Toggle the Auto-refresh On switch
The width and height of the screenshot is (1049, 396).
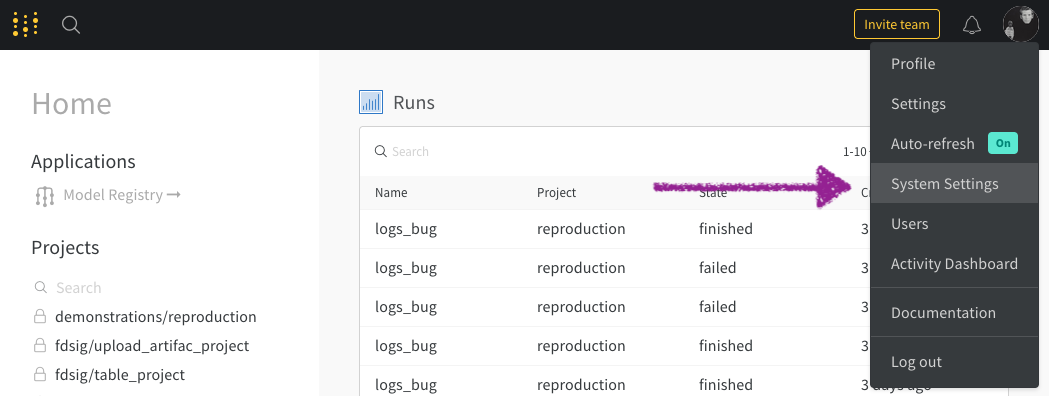(x=1003, y=143)
